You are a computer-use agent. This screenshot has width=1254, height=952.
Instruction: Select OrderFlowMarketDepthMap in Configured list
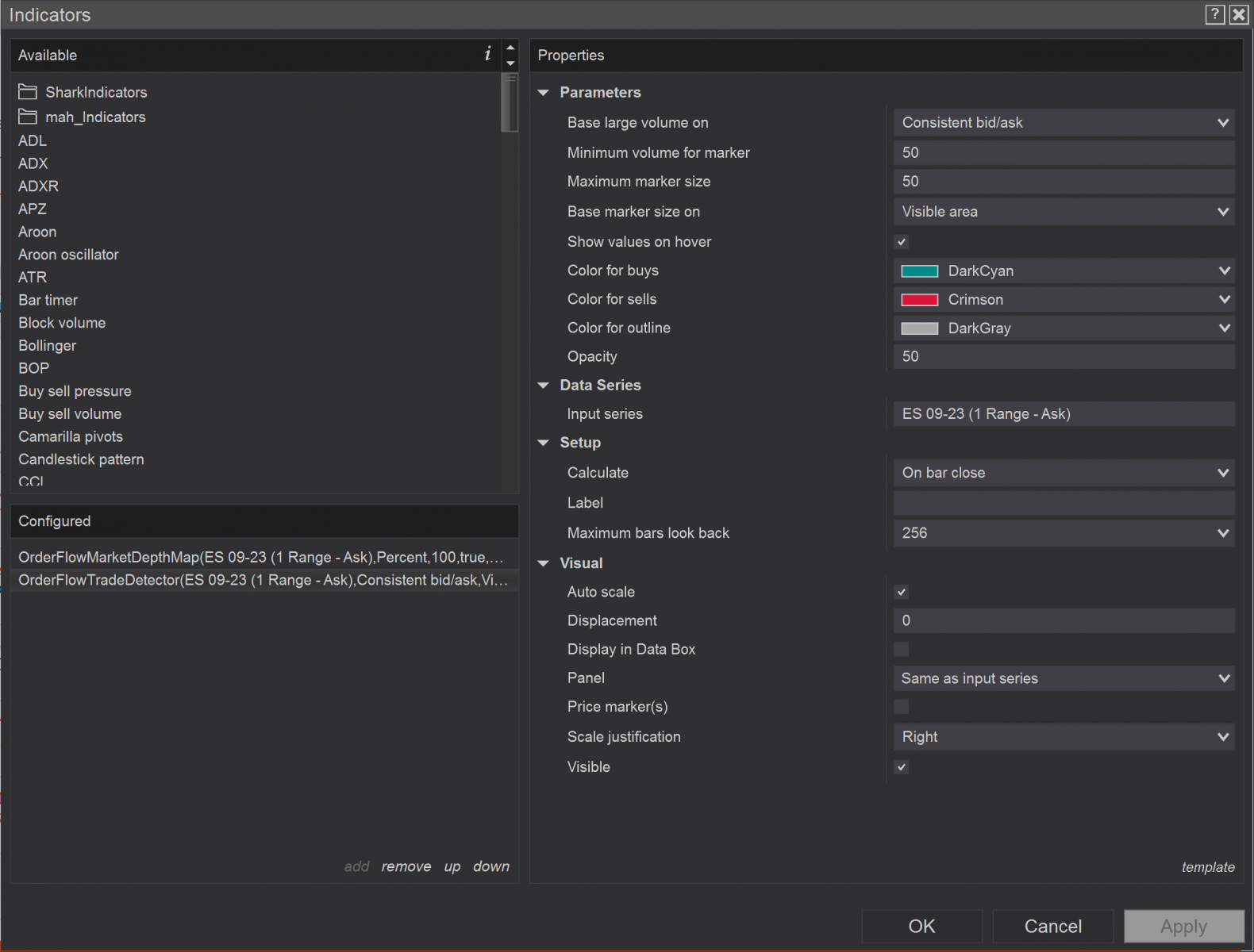pos(260,557)
